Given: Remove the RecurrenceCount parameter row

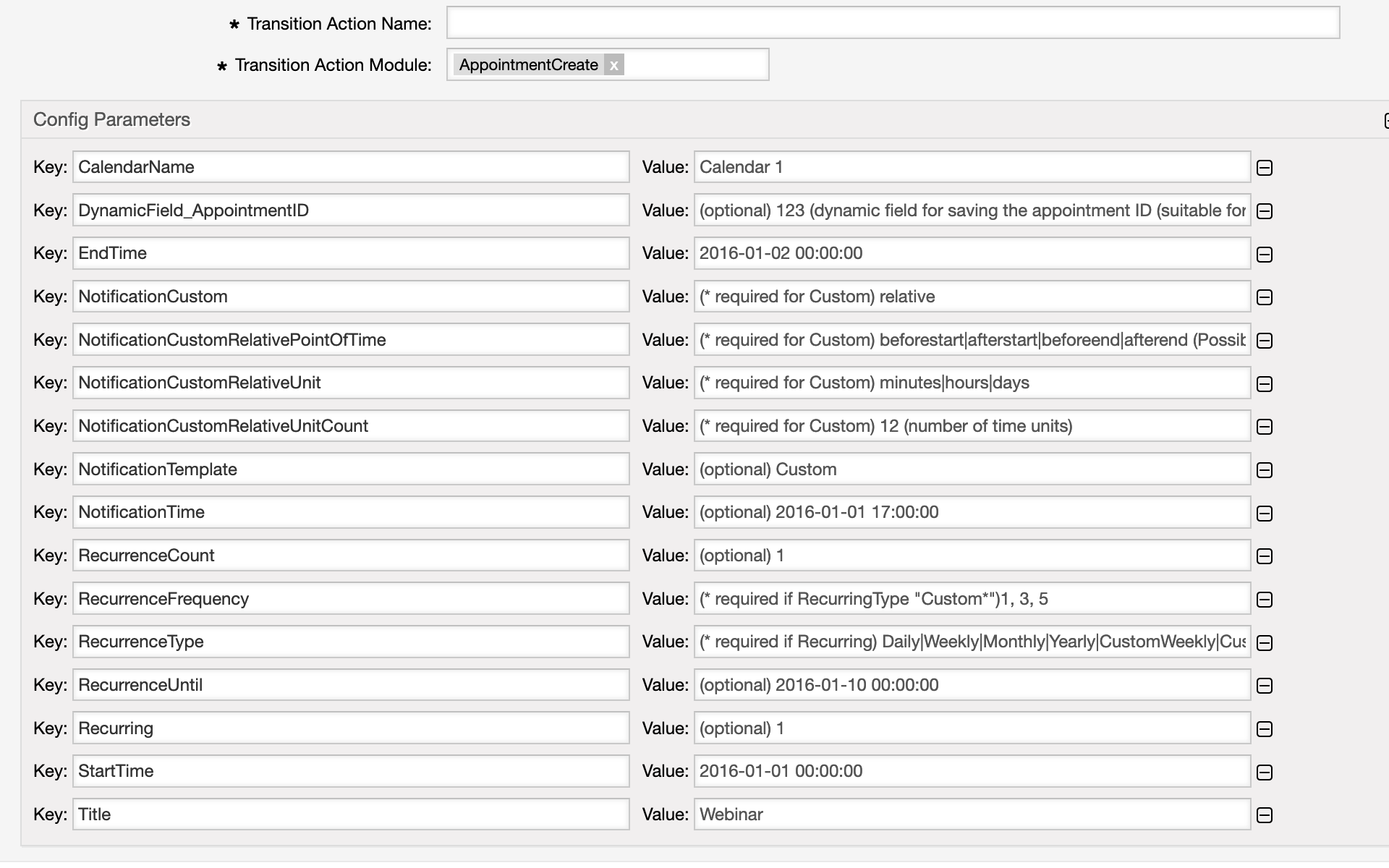Looking at the screenshot, I should [1265, 556].
